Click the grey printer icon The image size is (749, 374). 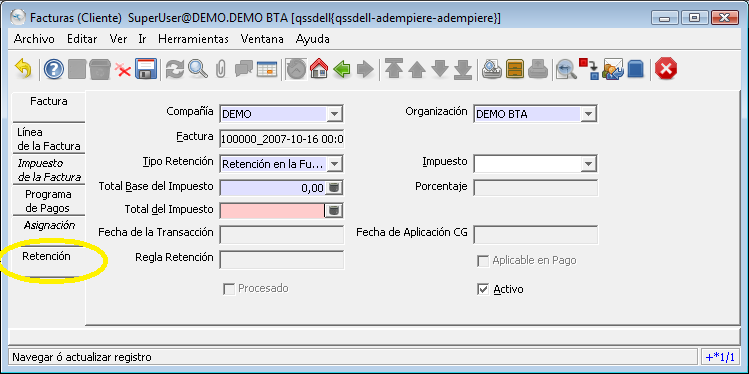(x=537, y=70)
